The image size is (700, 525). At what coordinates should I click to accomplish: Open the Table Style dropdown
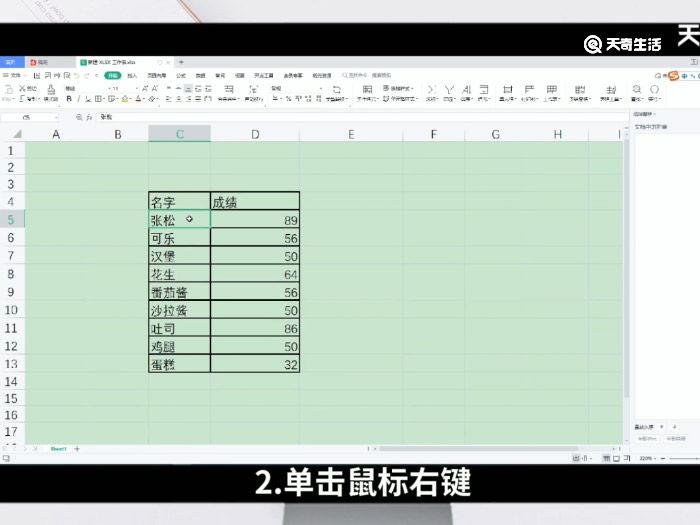(398, 88)
